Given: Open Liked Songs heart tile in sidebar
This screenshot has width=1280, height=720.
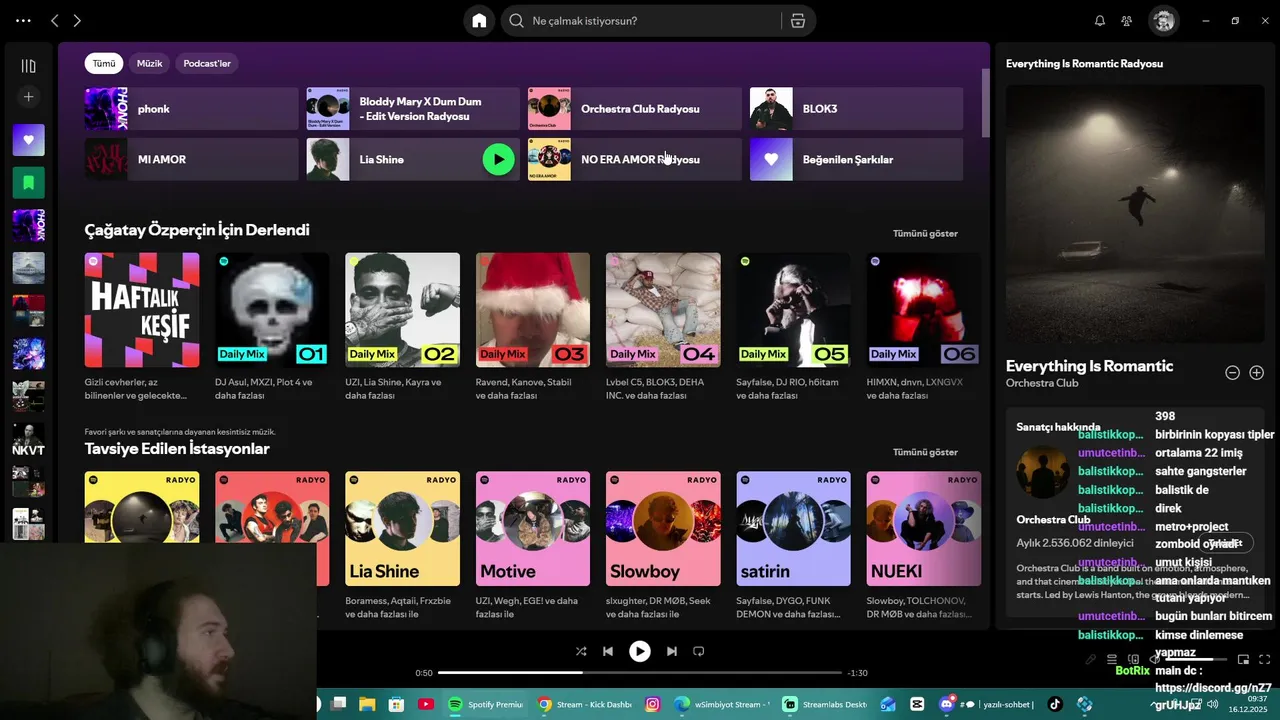Looking at the screenshot, I should pyautogui.click(x=28, y=140).
